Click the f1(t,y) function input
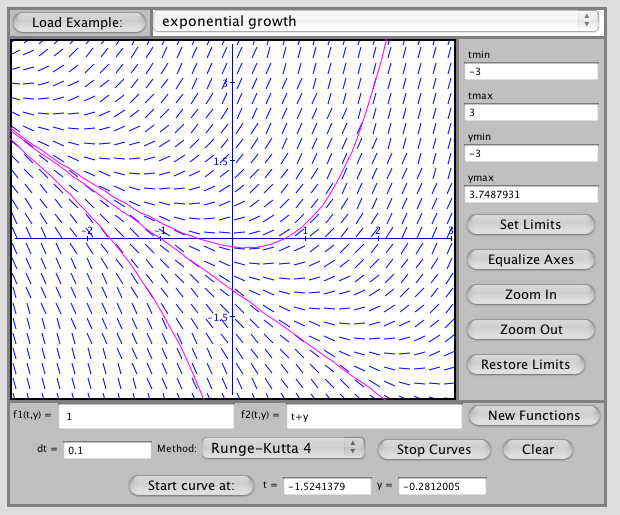This screenshot has height=515, width=620. 145,415
